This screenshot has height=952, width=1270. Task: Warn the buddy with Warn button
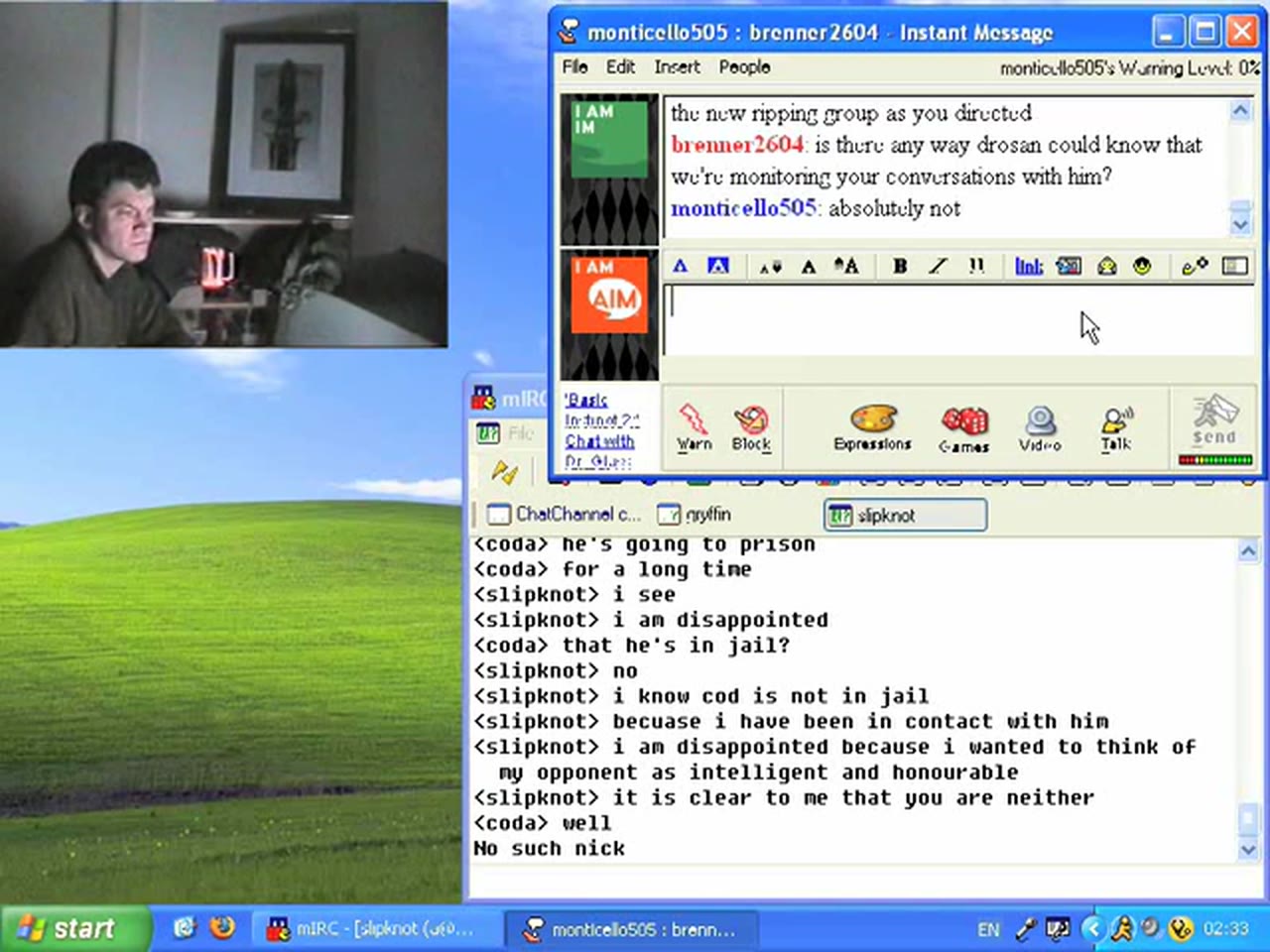pos(695,427)
